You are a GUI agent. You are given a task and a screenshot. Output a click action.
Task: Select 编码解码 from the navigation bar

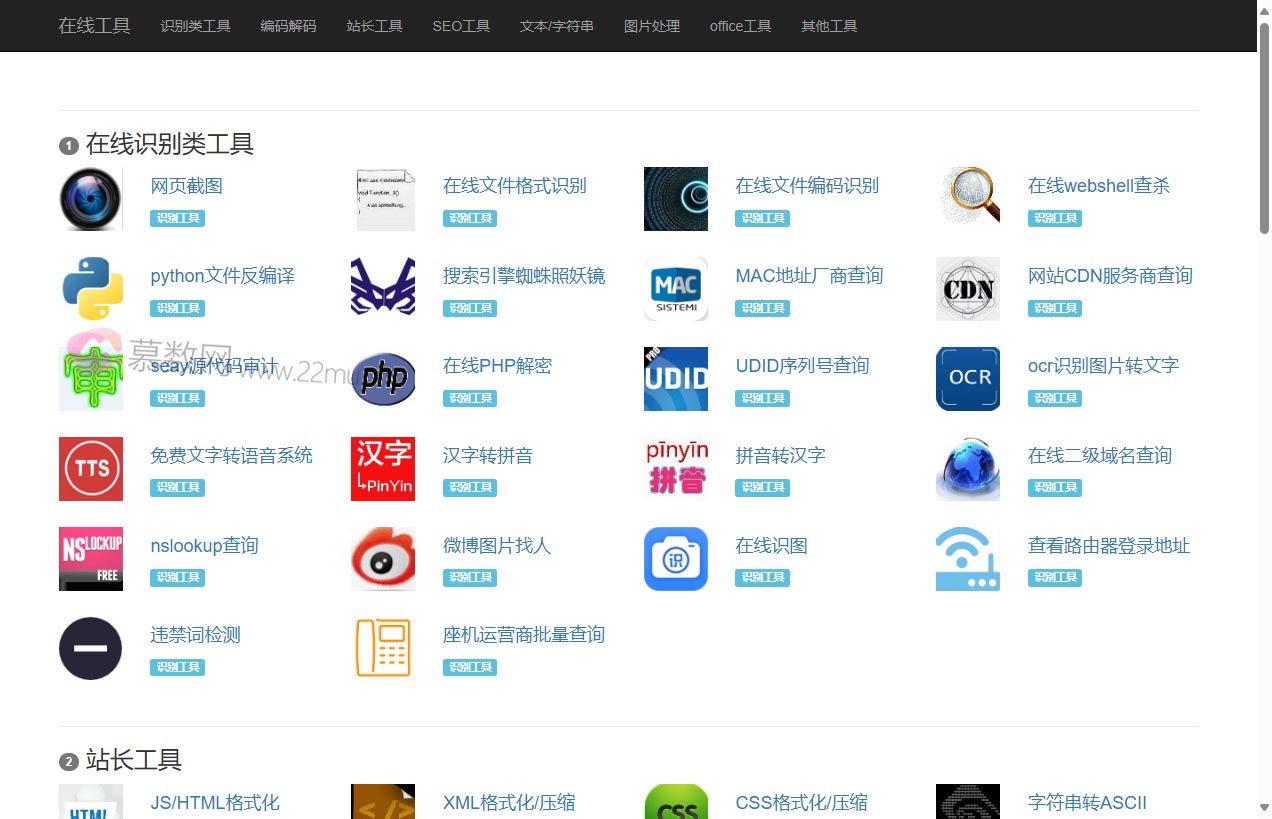(x=288, y=26)
